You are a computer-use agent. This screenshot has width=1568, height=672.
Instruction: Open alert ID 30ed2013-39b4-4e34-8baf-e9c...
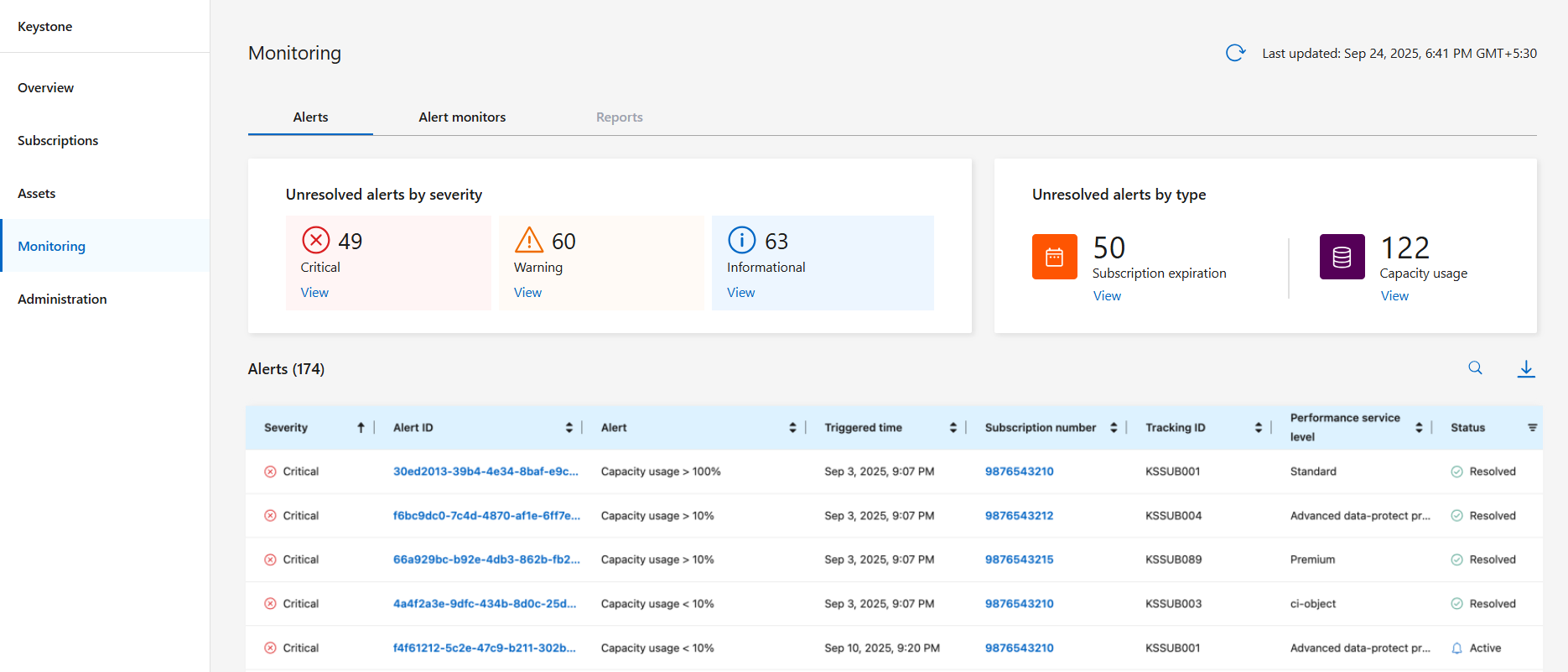485,471
